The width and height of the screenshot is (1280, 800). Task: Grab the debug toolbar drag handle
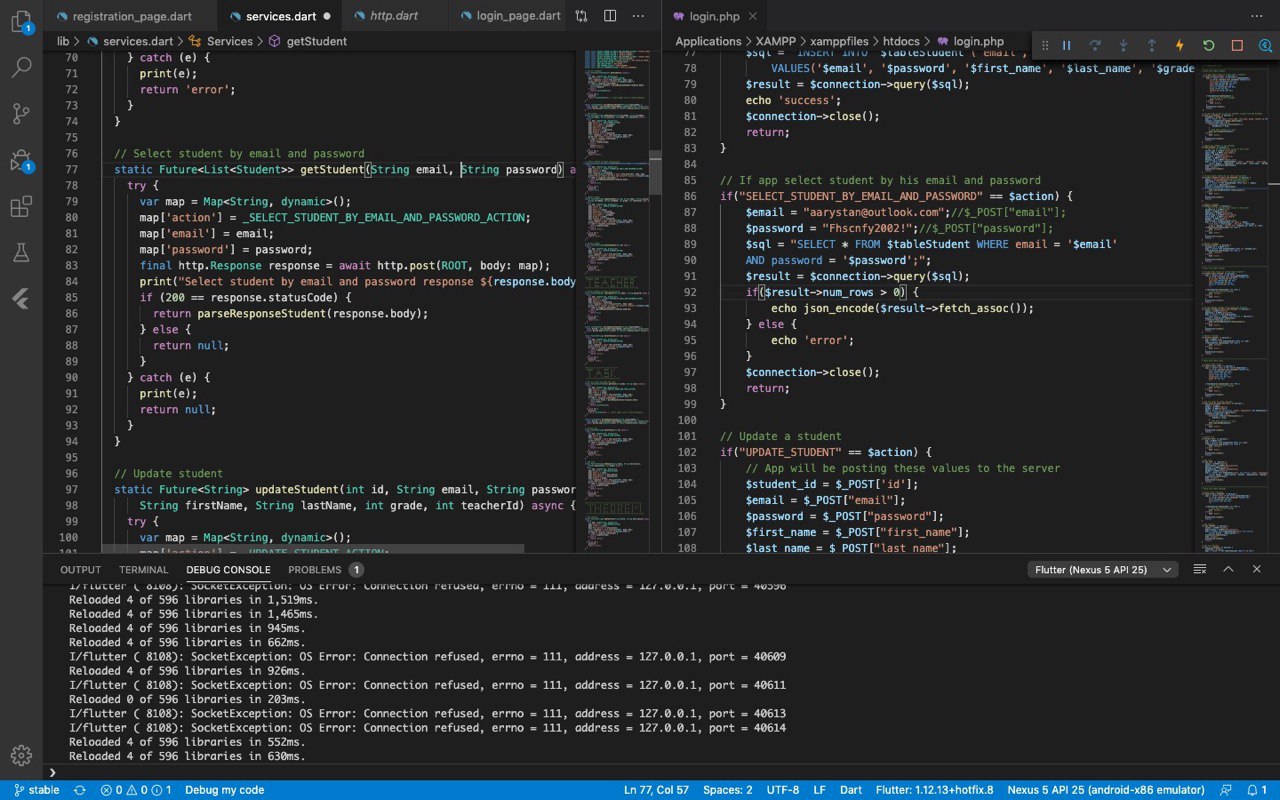1045,45
